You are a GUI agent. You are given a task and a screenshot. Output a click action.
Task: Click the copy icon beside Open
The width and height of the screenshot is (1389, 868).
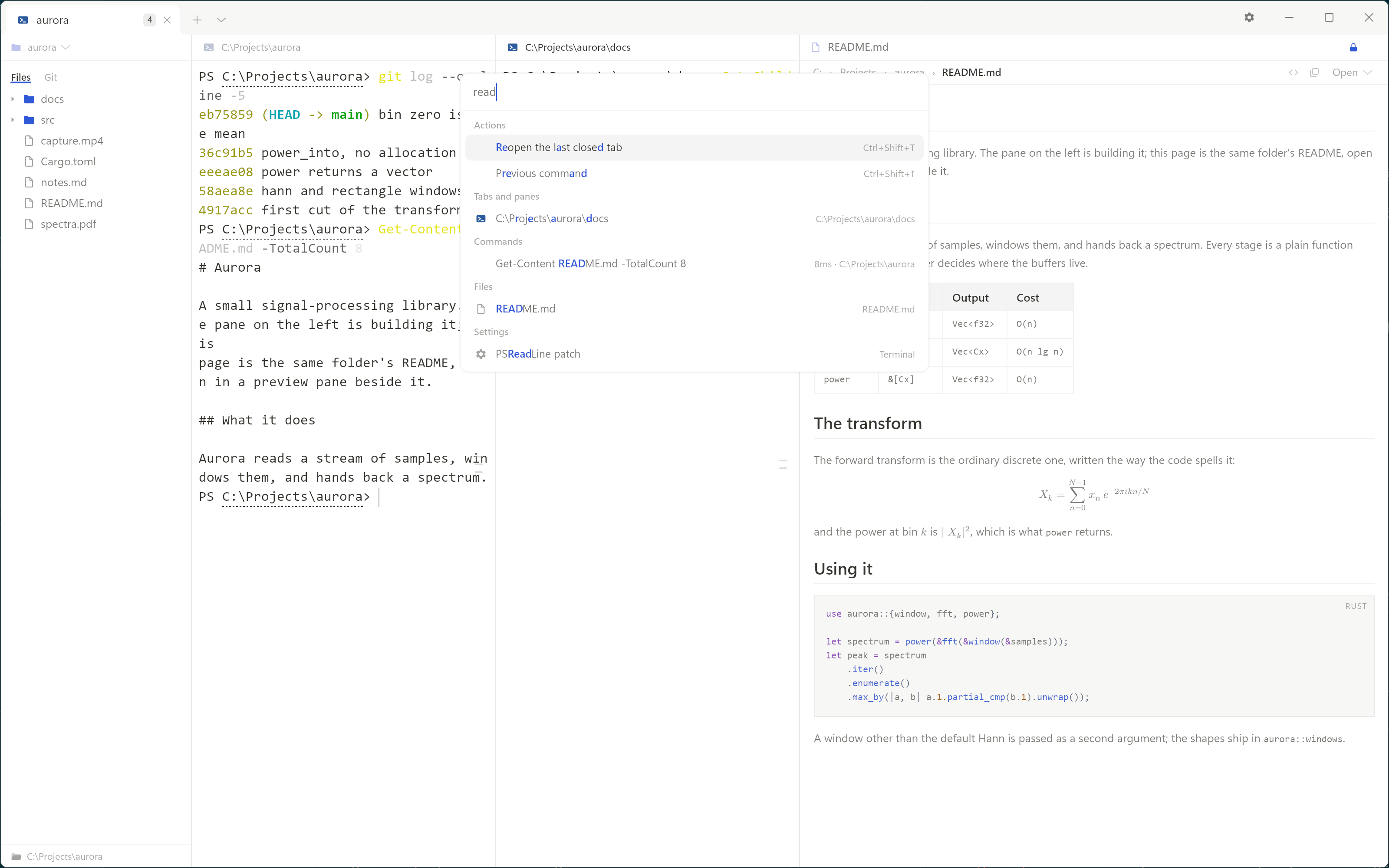pyautogui.click(x=1314, y=72)
